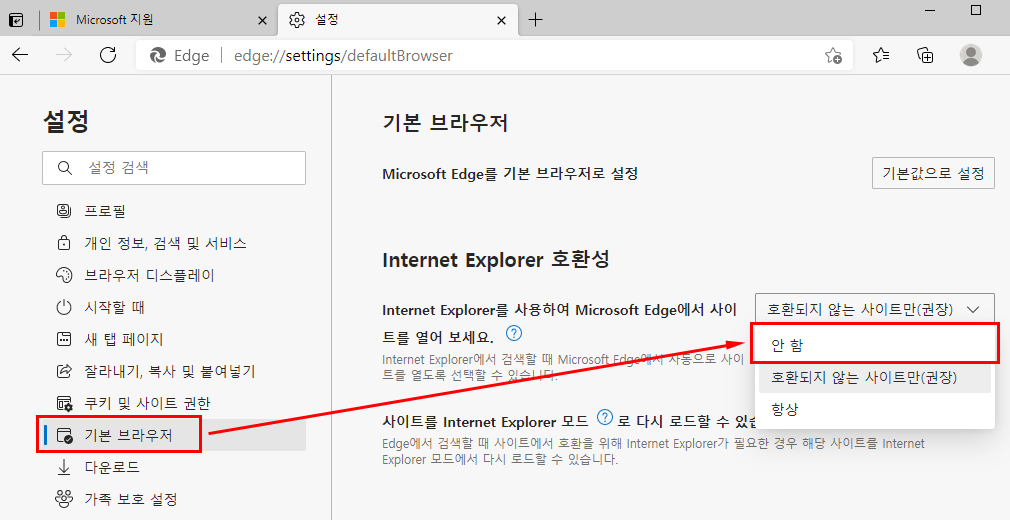Click the palette icon for display
Screen dimensions: 1010x521
click(x=64, y=276)
